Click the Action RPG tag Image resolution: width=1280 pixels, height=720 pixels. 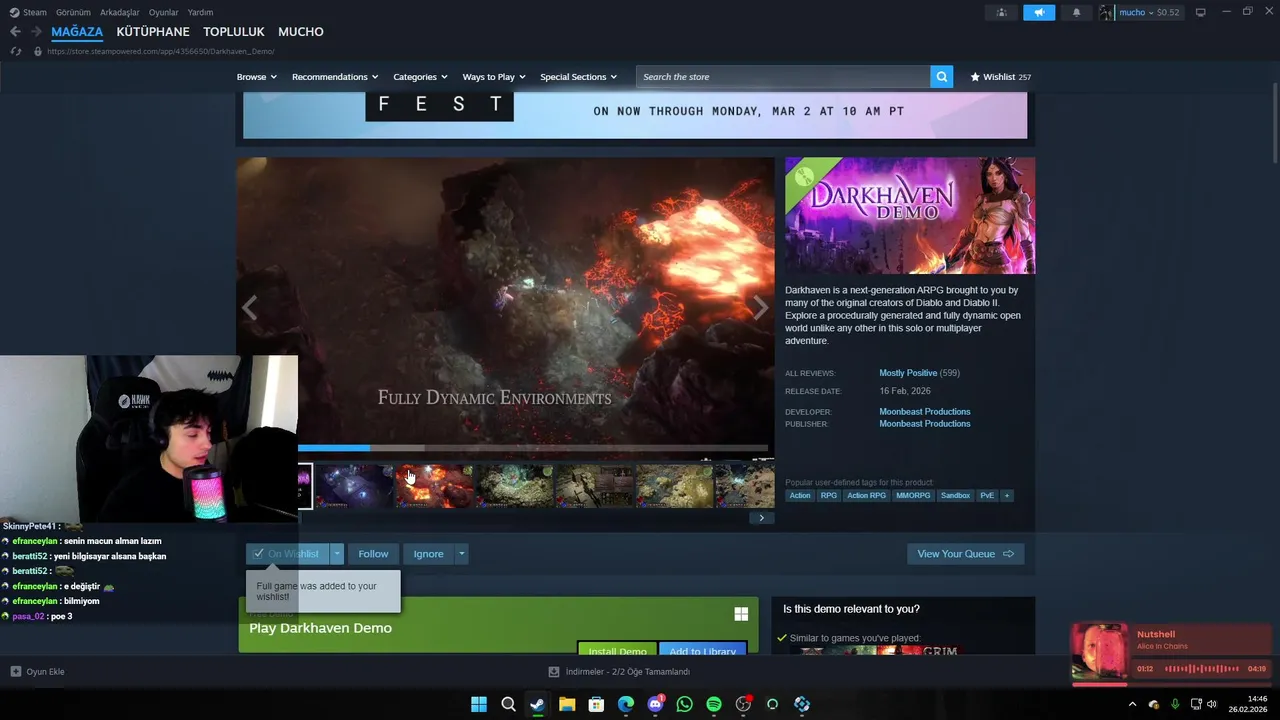866,496
